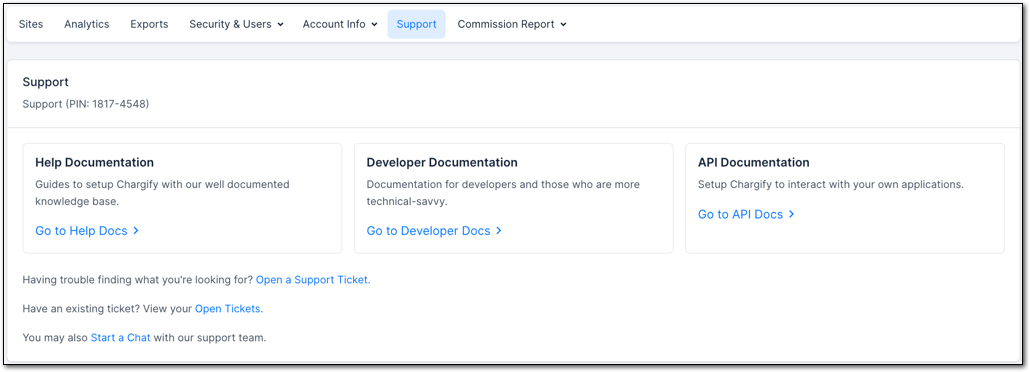Click 'Setup Chargify to interact' description text

(x=830, y=185)
